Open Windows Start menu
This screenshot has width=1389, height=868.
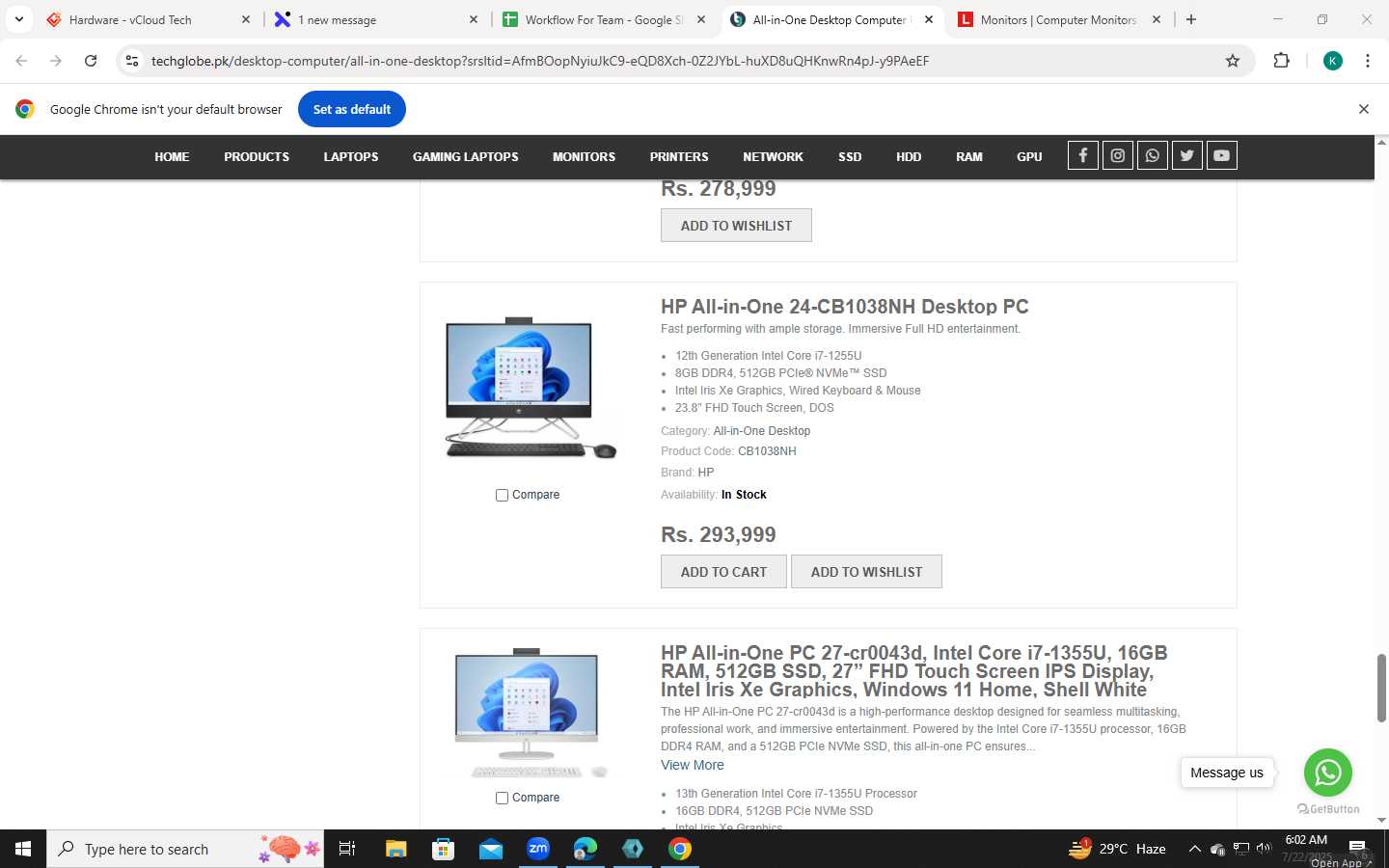click(x=23, y=849)
